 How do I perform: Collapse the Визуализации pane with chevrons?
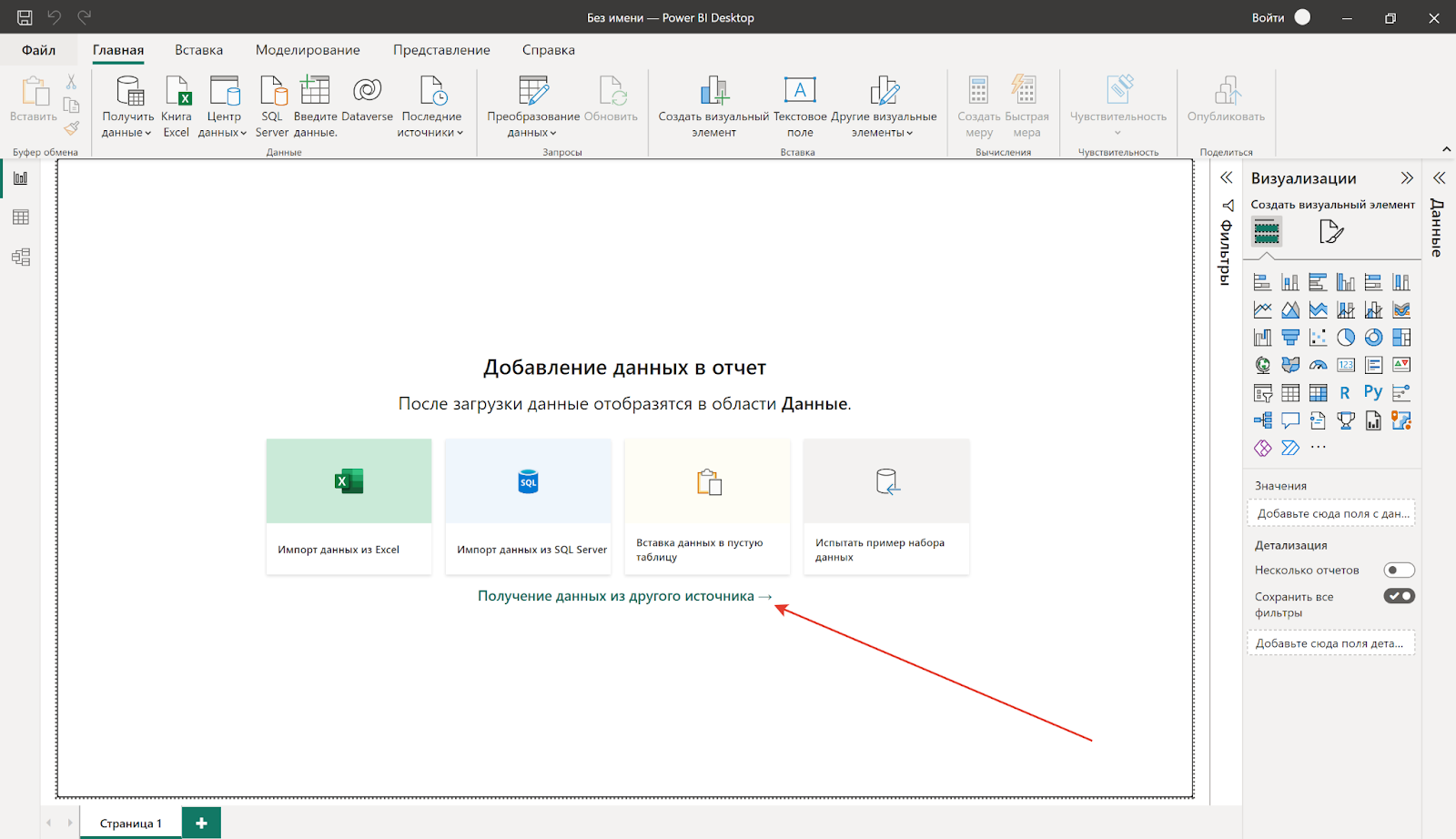pos(1407,178)
